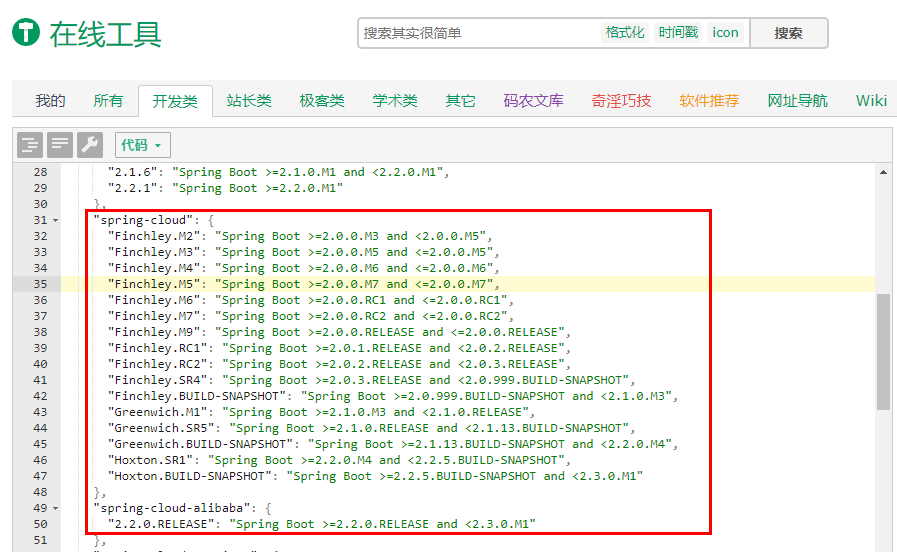Screen dimensions: 897x552
Task: Open the 其它 tab
Action: (460, 101)
